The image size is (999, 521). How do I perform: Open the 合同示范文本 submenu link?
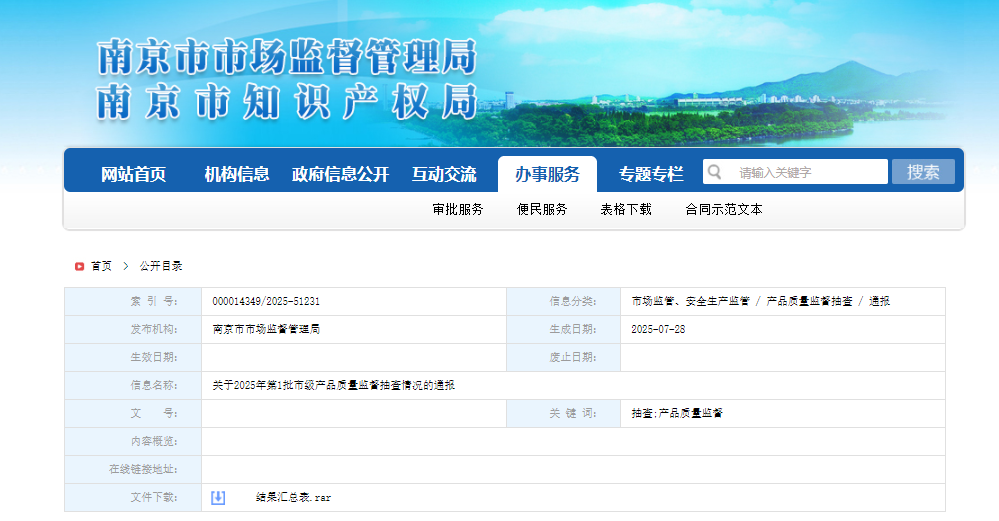tap(724, 210)
